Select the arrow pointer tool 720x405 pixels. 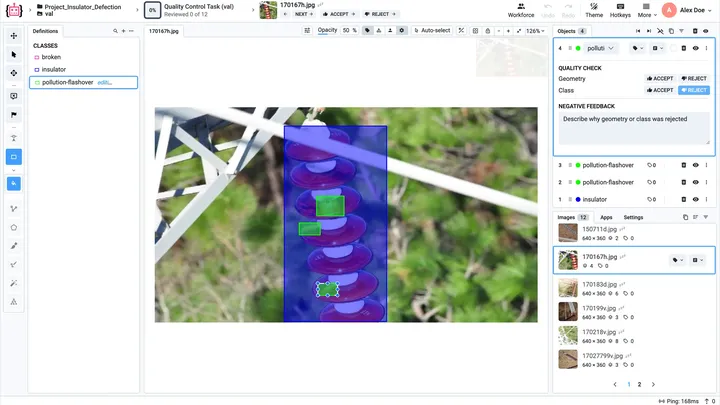[x=14, y=55]
